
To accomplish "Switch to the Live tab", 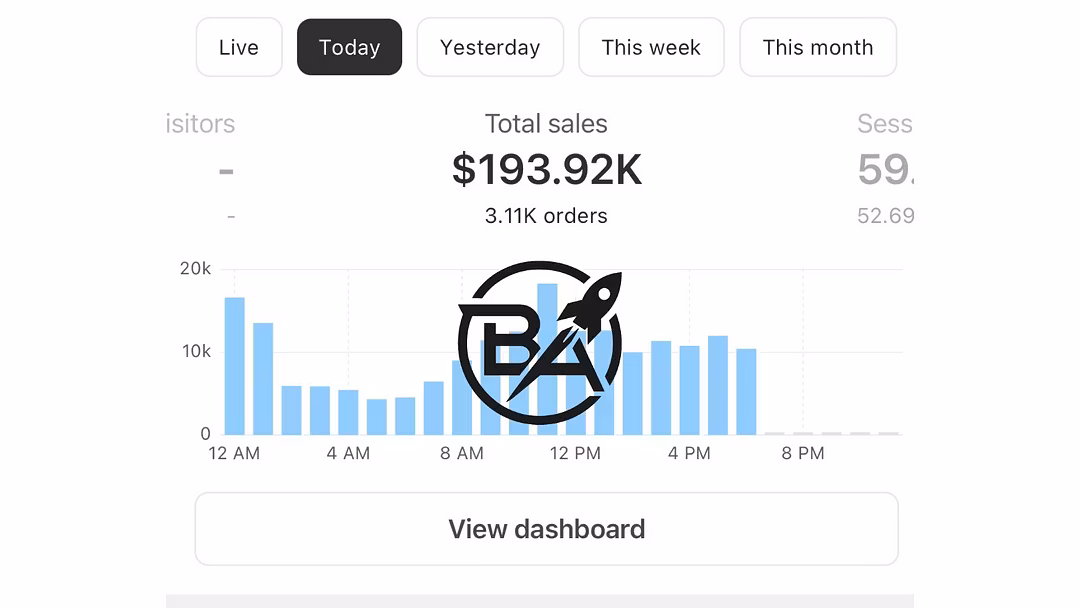I will [x=238, y=47].
